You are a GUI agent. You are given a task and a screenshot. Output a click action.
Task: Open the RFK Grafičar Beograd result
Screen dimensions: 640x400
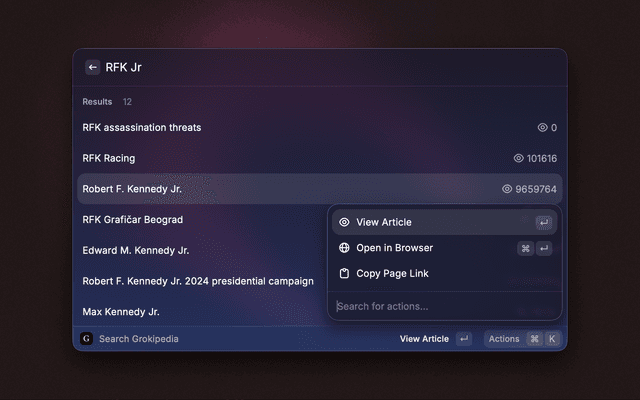point(133,219)
